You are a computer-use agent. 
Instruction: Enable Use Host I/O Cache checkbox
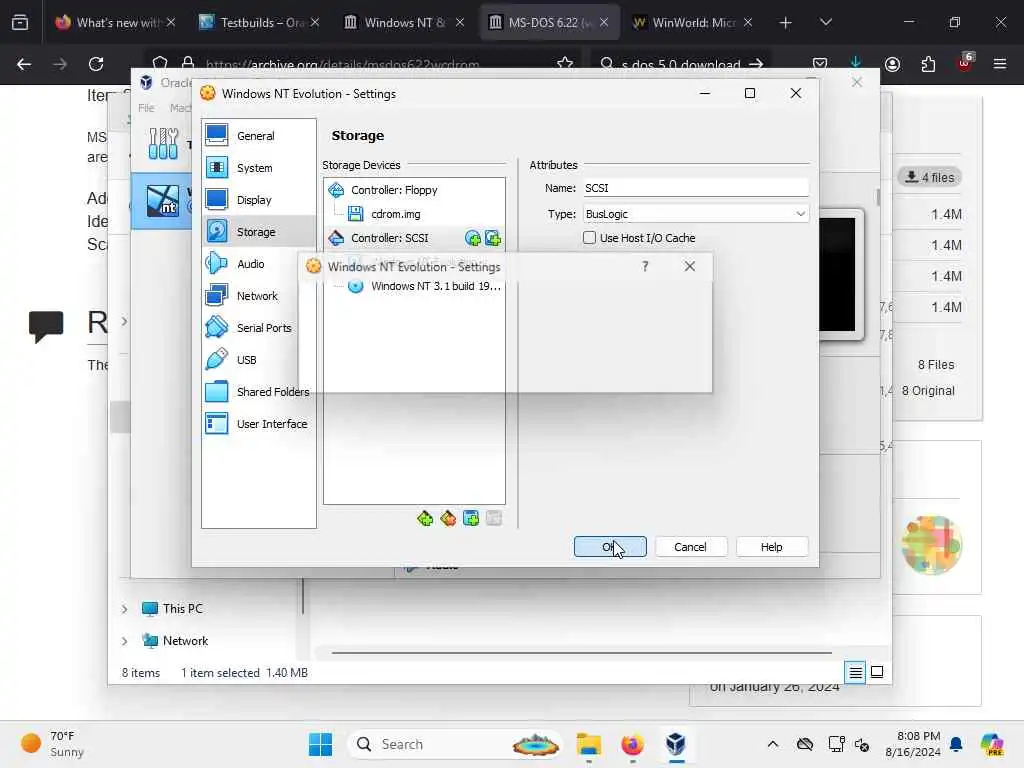click(x=590, y=238)
